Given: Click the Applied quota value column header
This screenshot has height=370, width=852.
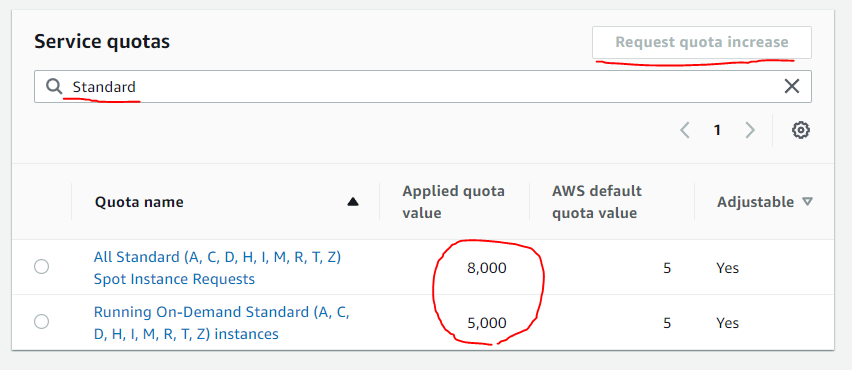Looking at the screenshot, I should (x=454, y=202).
